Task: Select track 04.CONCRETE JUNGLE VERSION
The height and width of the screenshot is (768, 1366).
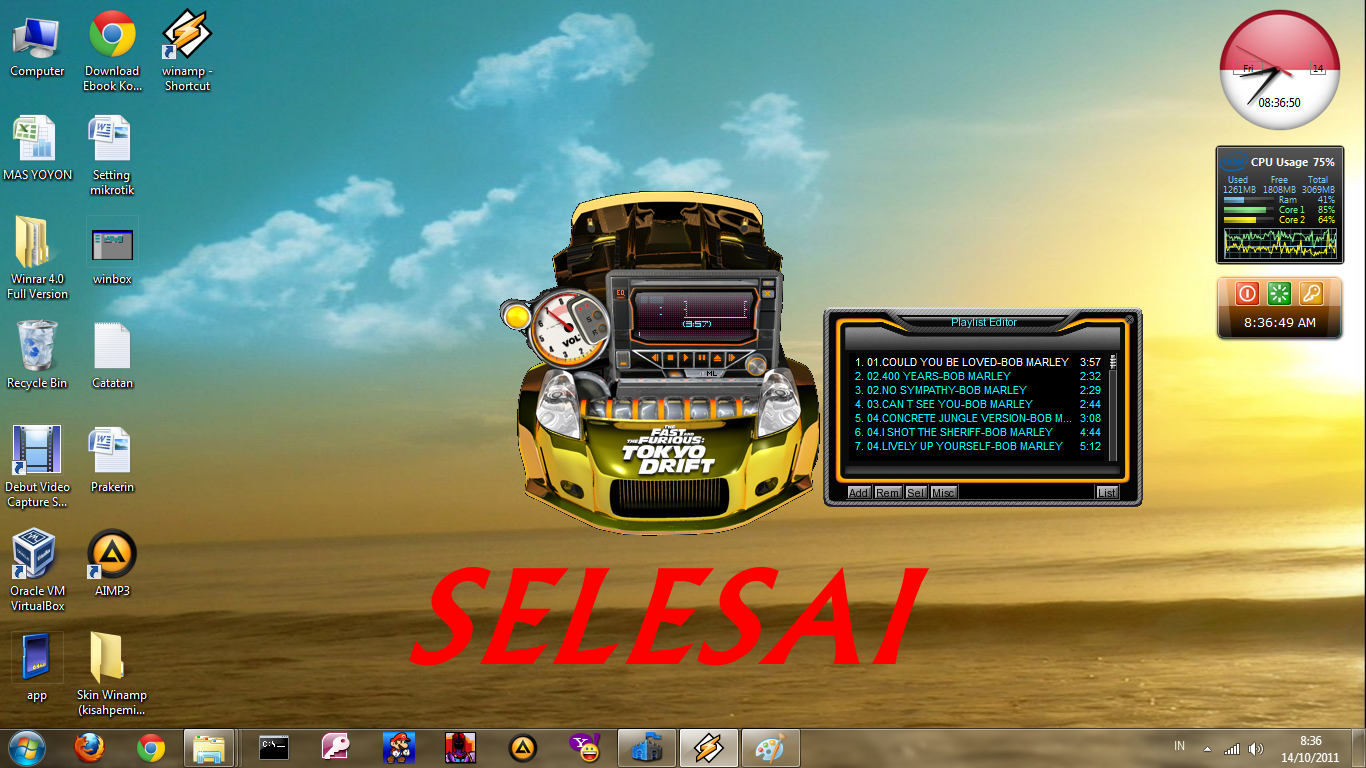Action: coord(978,418)
